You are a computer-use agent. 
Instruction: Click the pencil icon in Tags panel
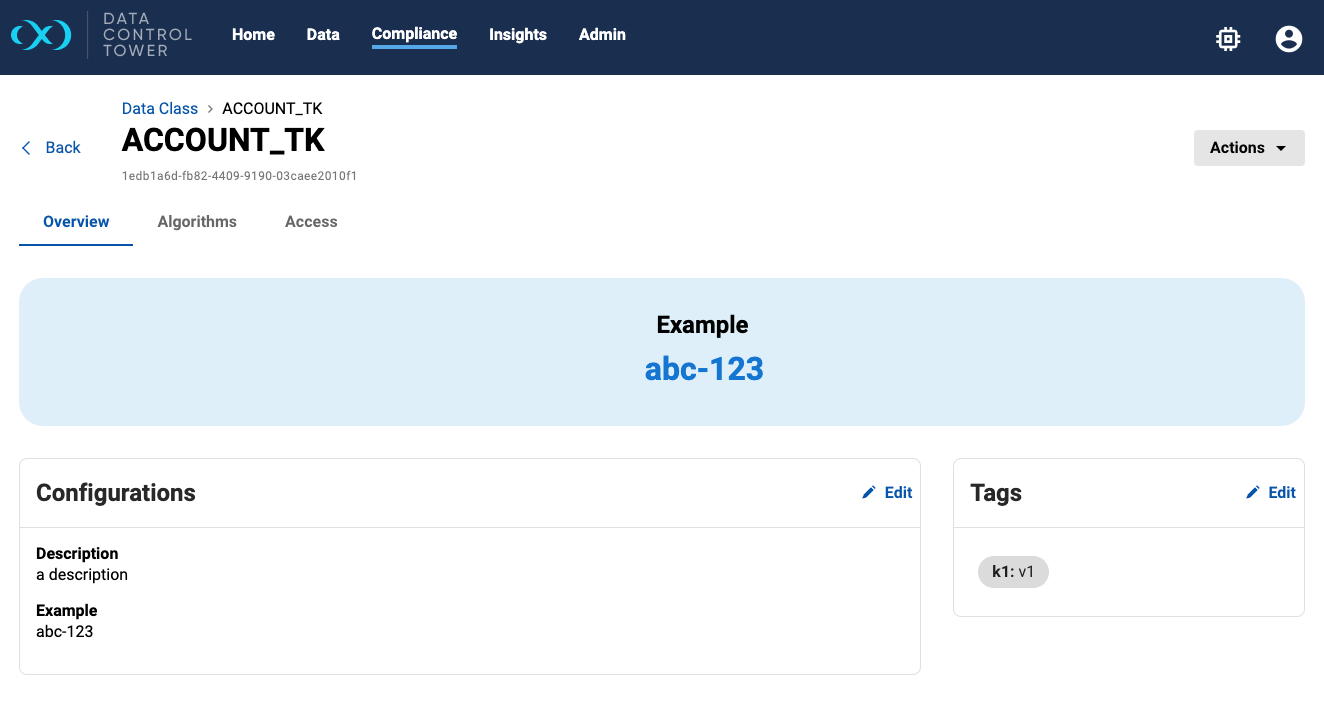point(1253,492)
